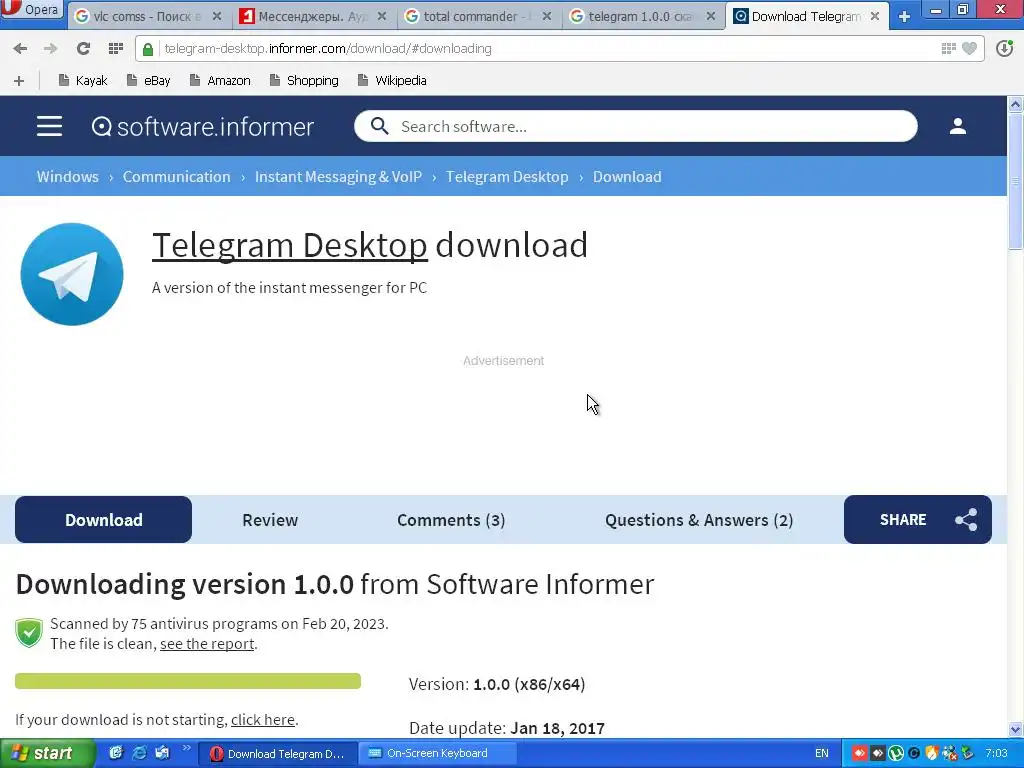
Task: Click the 'click here' download link
Action: point(263,720)
